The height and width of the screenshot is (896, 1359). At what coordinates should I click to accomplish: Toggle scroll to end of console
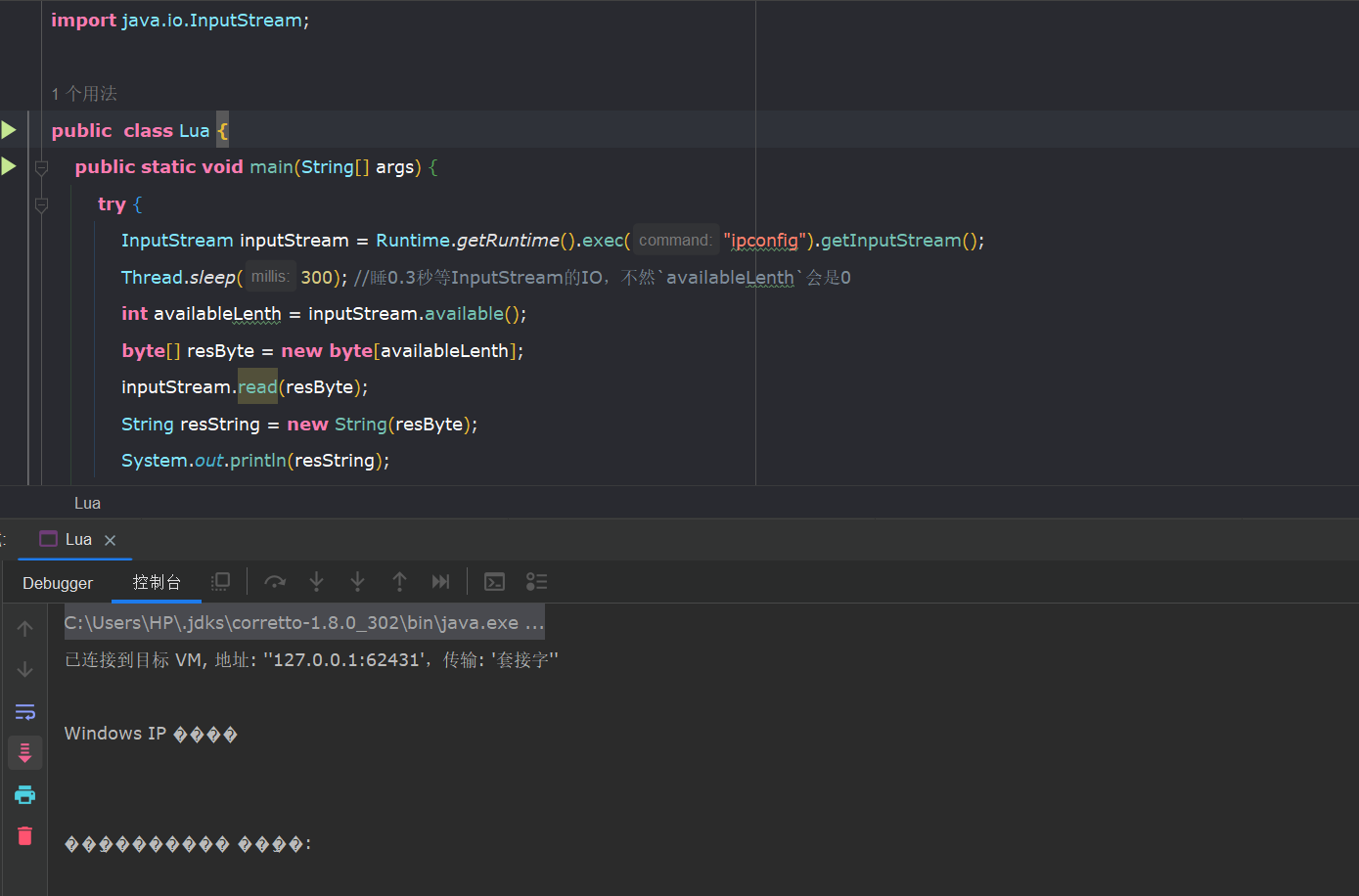coord(25,753)
